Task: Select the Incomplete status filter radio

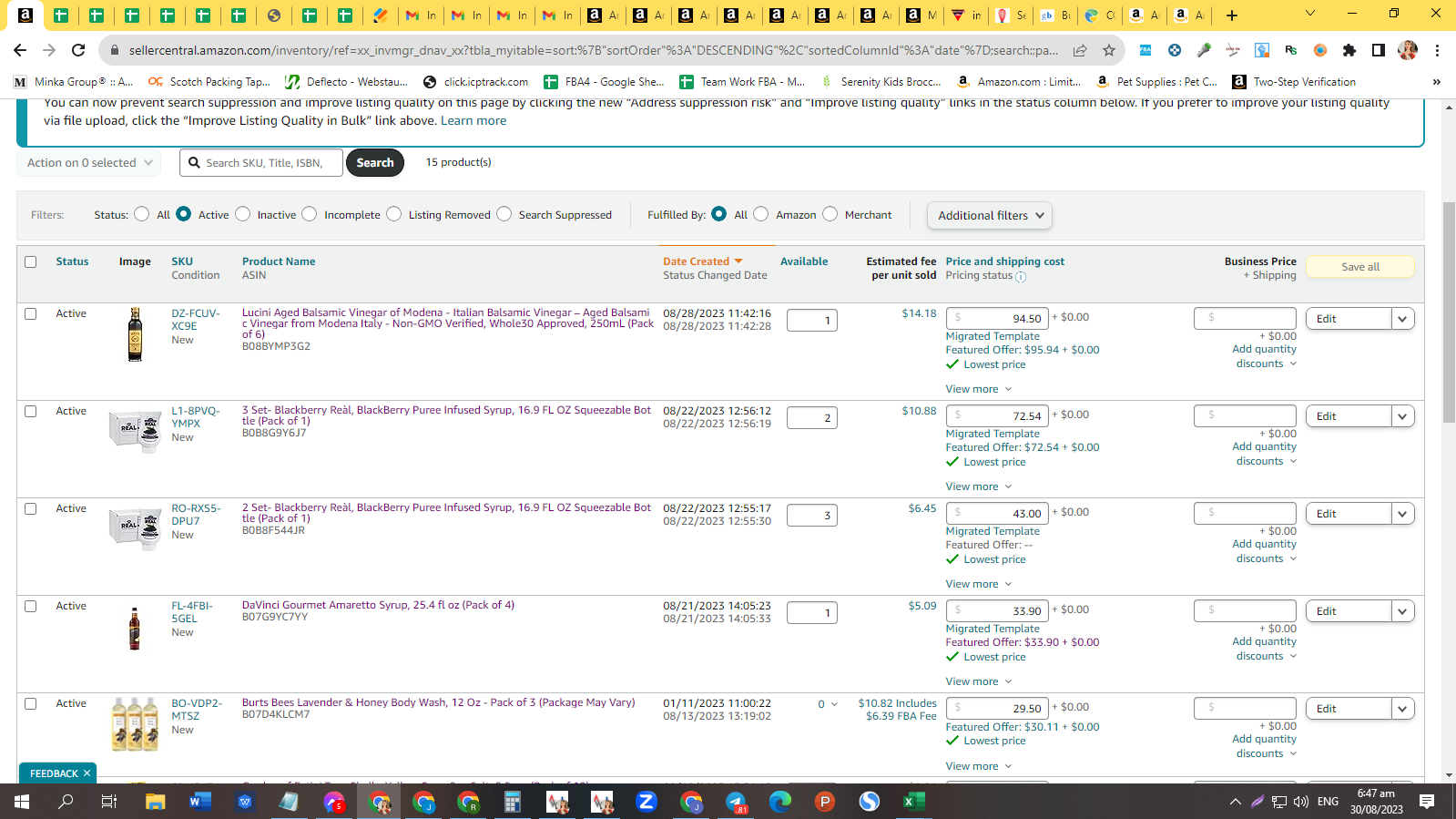Action: coord(310,214)
